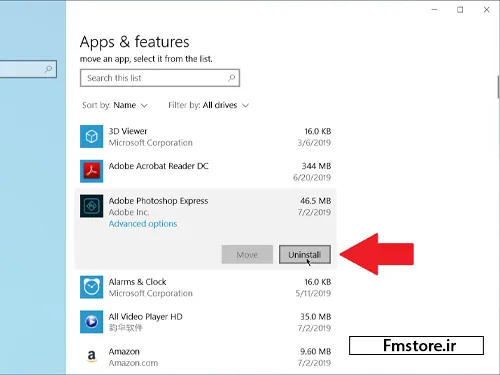500x375 pixels.
Task: Click the sidebar search magnifier icon
Action: coord(49,69)
